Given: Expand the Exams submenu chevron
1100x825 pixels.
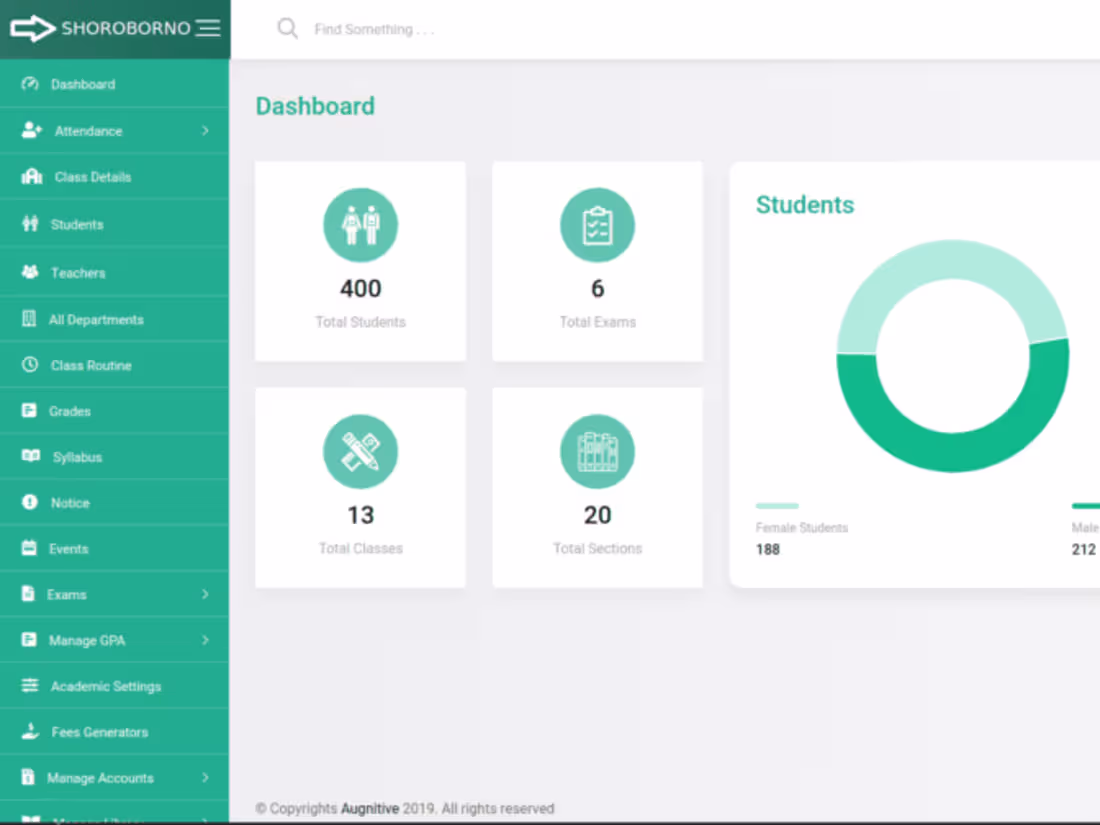Looking at the screenshot, I should coord(205,594).
